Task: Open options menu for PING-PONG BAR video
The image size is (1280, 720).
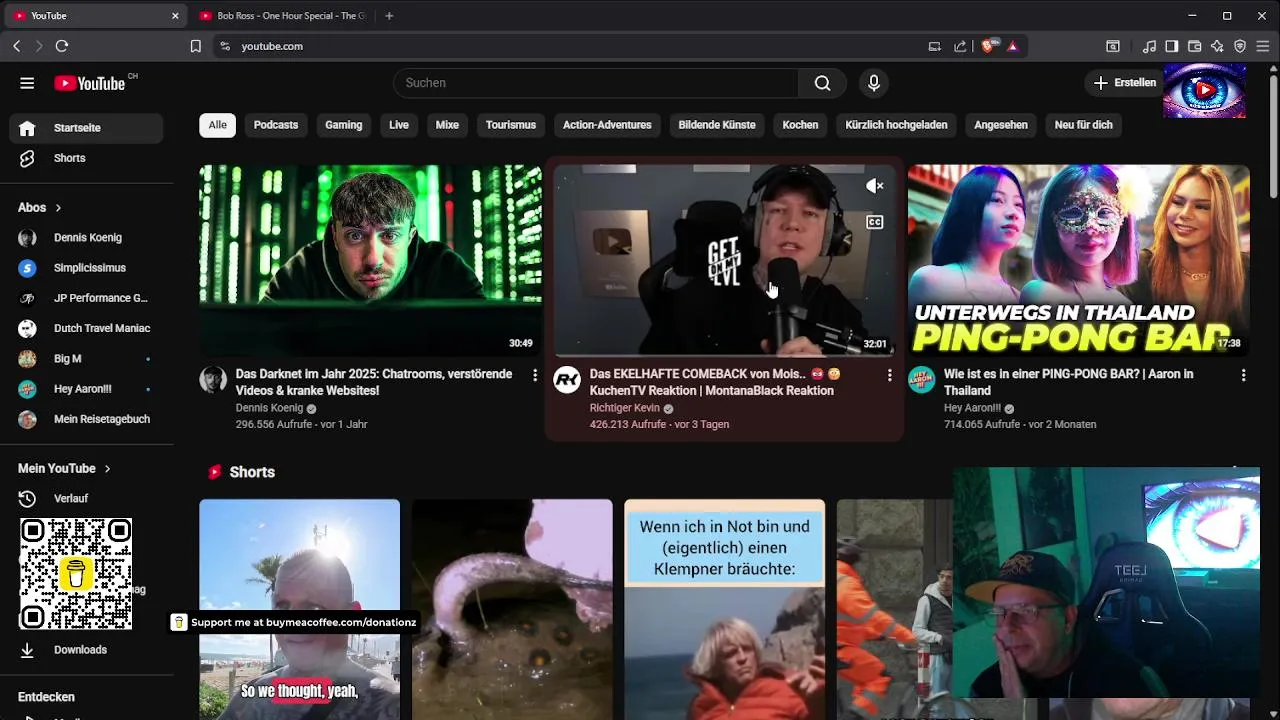Action: [x=1243, y=375]
